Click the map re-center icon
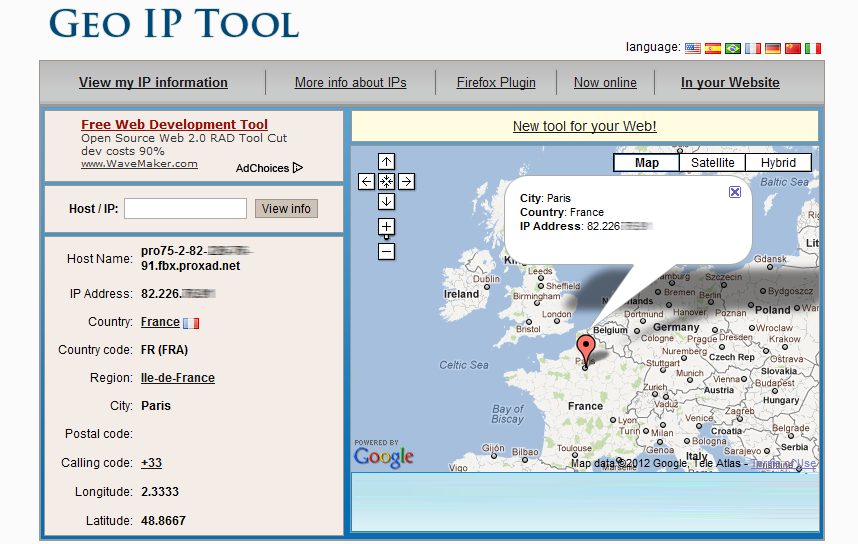Viewport: 858px width, 544px height. 387,181
